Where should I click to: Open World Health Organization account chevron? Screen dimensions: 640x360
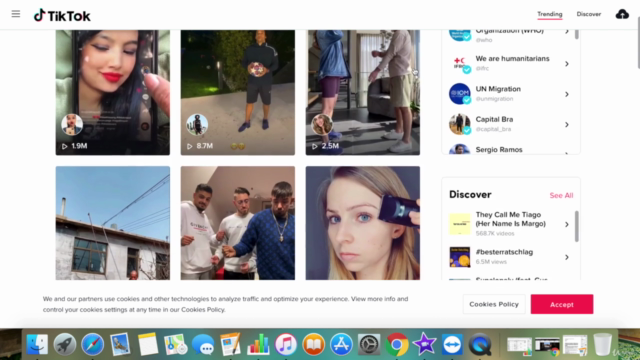pyautogui.click(x=567, y=31)
